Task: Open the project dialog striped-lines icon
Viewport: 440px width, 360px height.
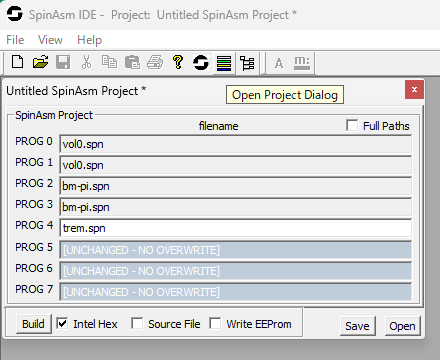Action: click(224, 63)
